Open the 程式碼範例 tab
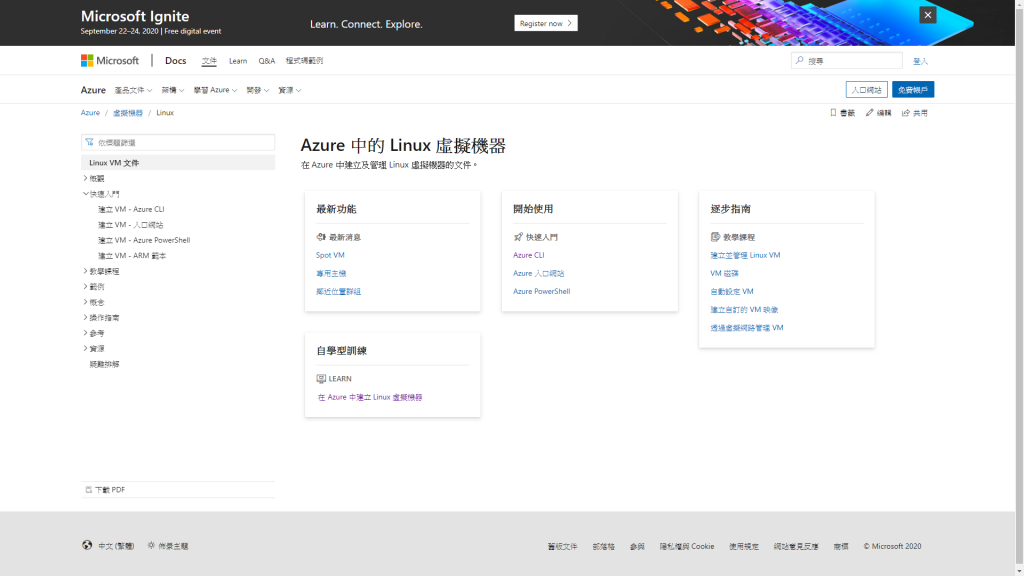This screenshot has height=576, width=1024. click(304, 61)
